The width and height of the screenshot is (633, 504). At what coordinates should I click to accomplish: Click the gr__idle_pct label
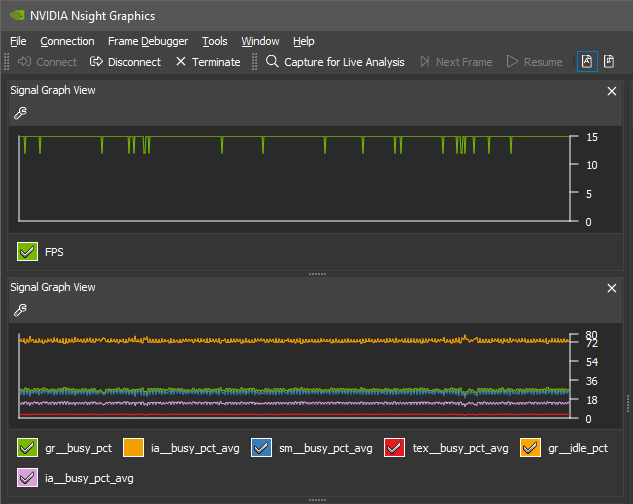pyautogui.click(x=578, y=448)
